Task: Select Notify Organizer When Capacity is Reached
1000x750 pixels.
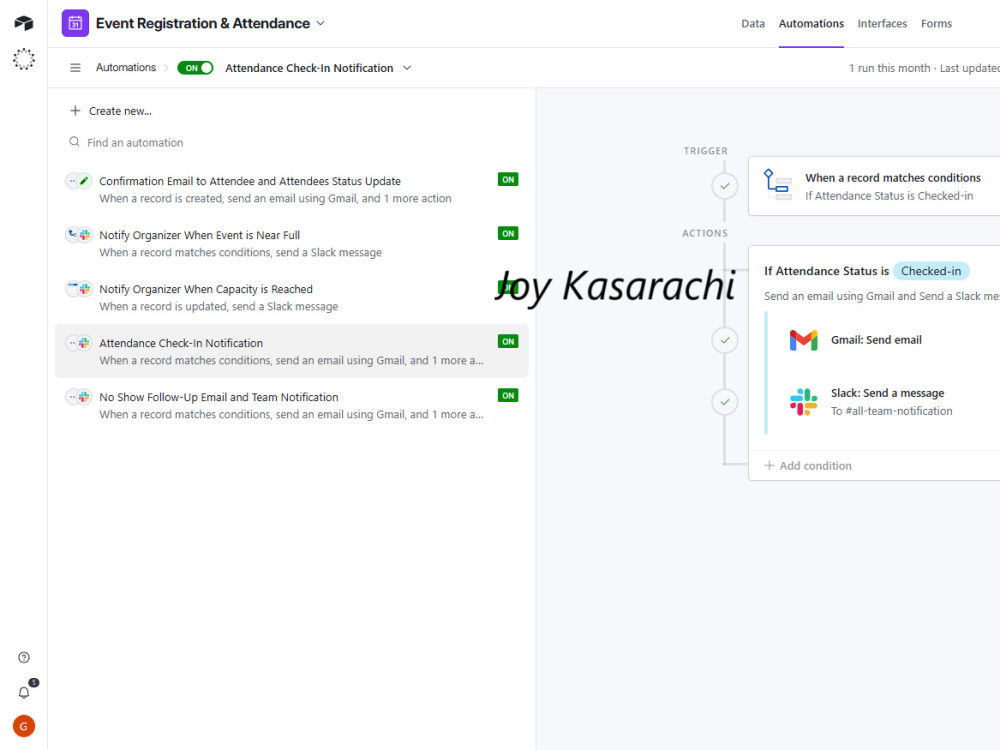Action: pos(205,289)
